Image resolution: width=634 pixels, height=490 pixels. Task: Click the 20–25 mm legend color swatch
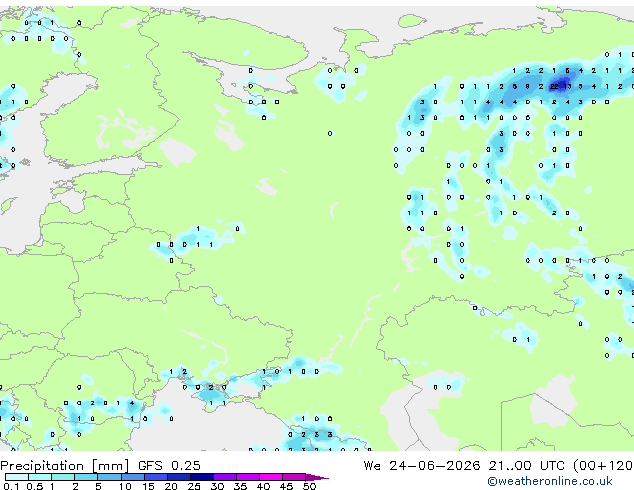click(x=178, y=477)
